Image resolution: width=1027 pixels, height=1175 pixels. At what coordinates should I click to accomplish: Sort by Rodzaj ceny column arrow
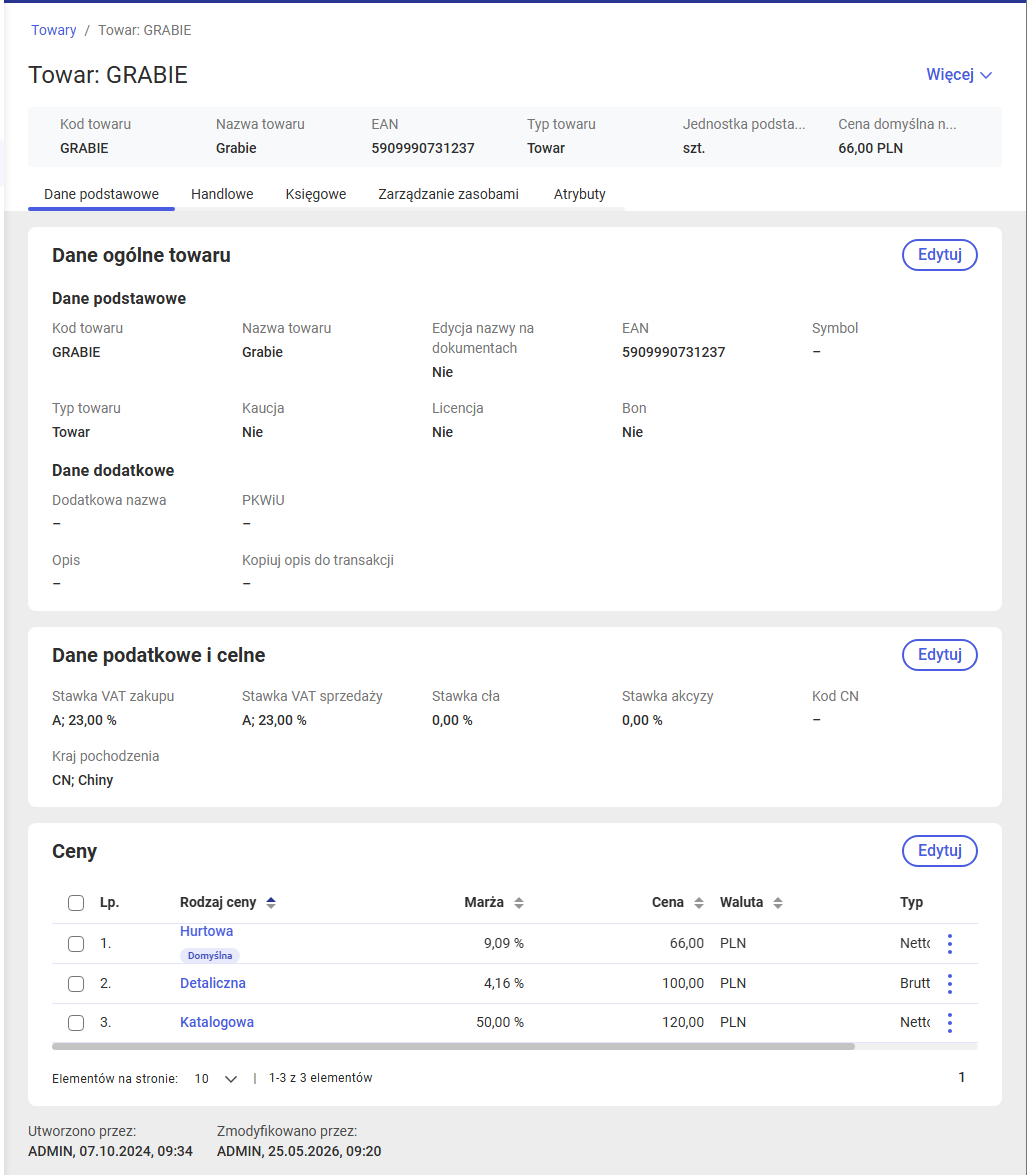pos(271,902)
